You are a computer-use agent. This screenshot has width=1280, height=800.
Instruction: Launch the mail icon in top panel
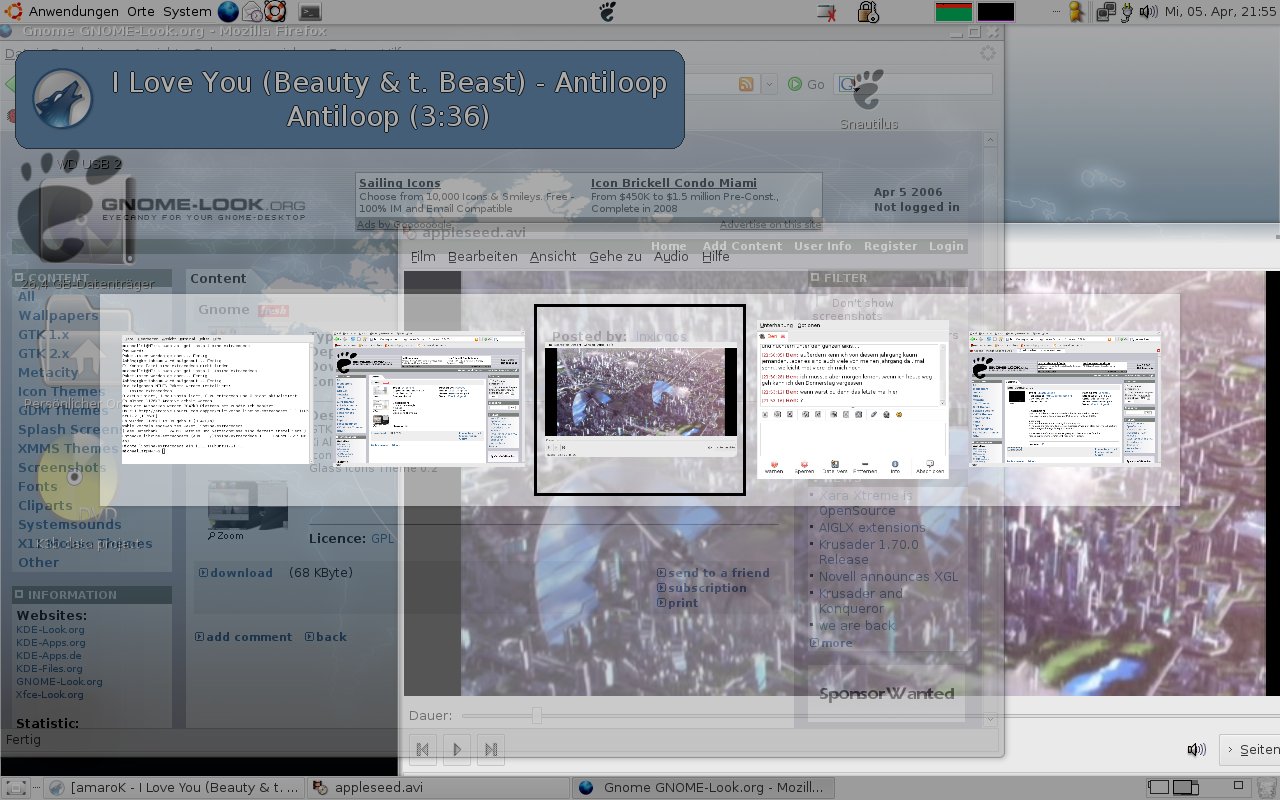pos(252,12)
